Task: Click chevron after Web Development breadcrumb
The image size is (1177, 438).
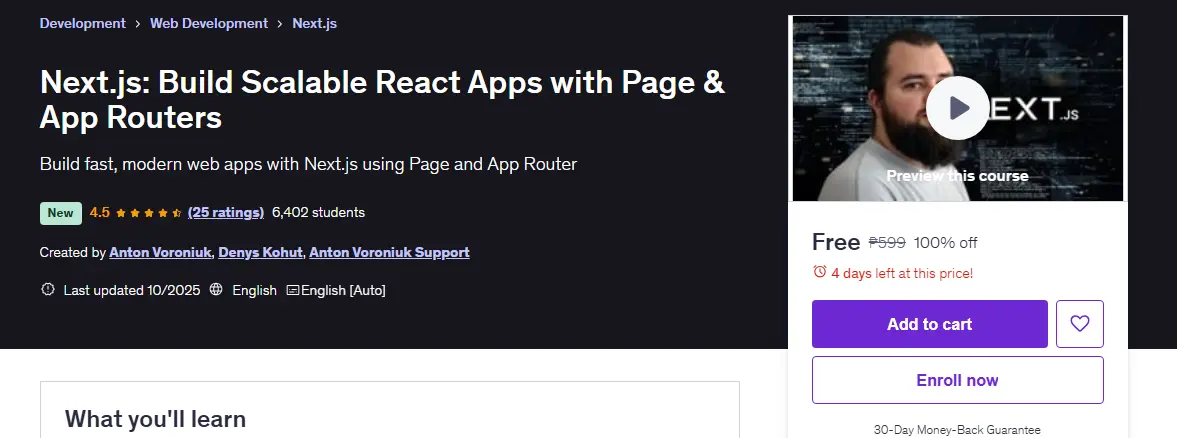Action: point(280,24)
